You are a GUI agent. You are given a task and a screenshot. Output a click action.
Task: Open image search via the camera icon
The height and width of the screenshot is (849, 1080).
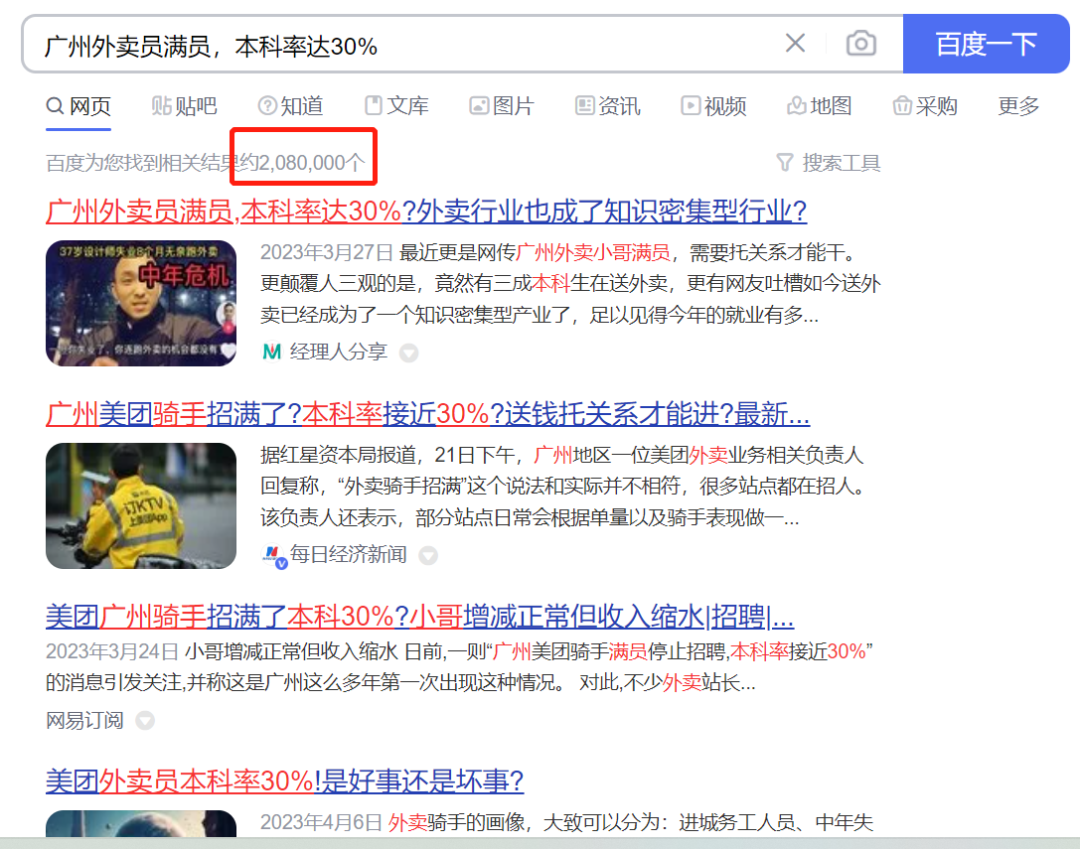(x=860, y=43)
